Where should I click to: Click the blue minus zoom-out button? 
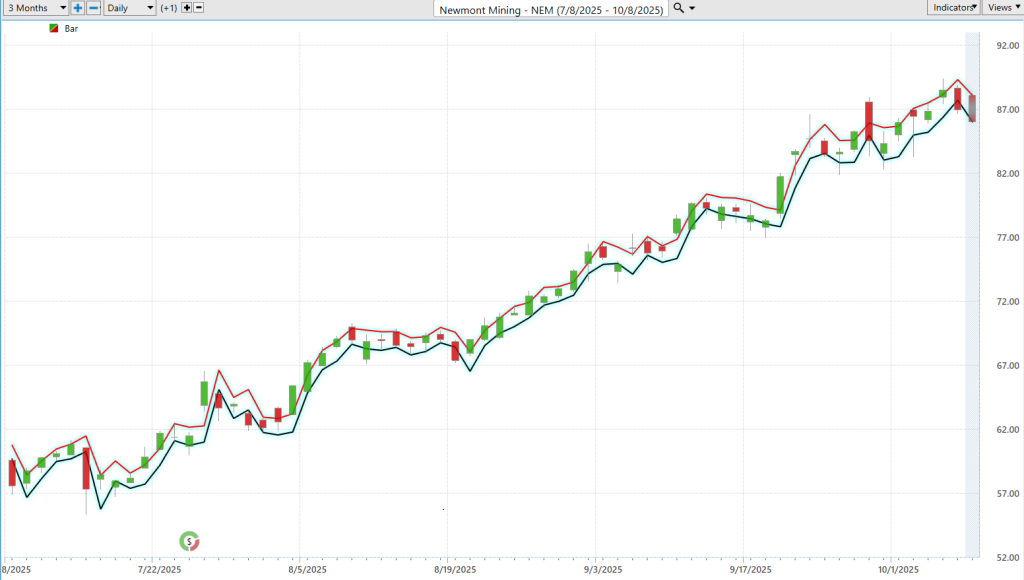click(93, 7)
